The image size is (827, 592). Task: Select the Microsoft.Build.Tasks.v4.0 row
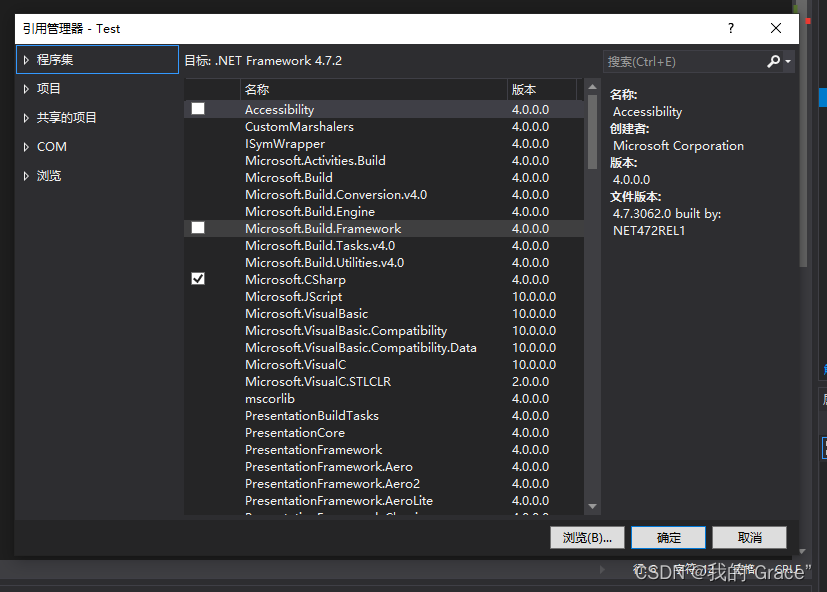coord(384,245)
